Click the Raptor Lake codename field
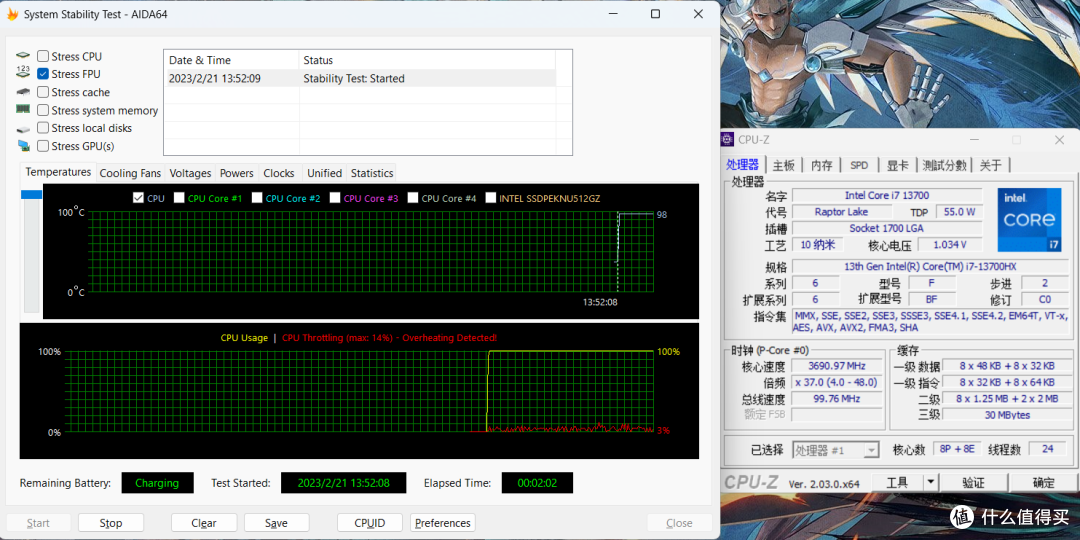Image resolution: width=1080 pixels, height=540 pixels. tap(841, 211)
